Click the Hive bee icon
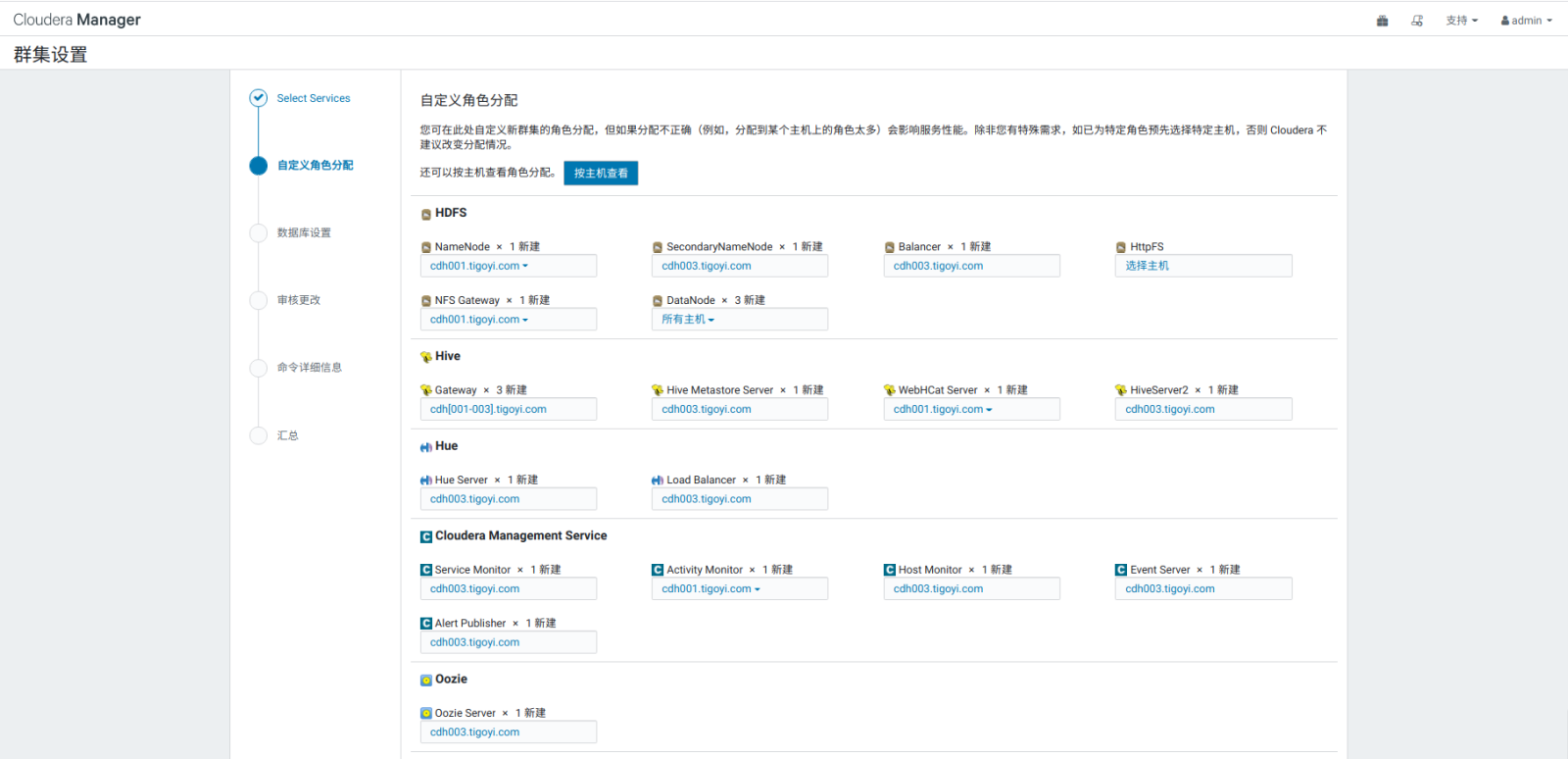The image size is (1568, 759). pos(426,357)
